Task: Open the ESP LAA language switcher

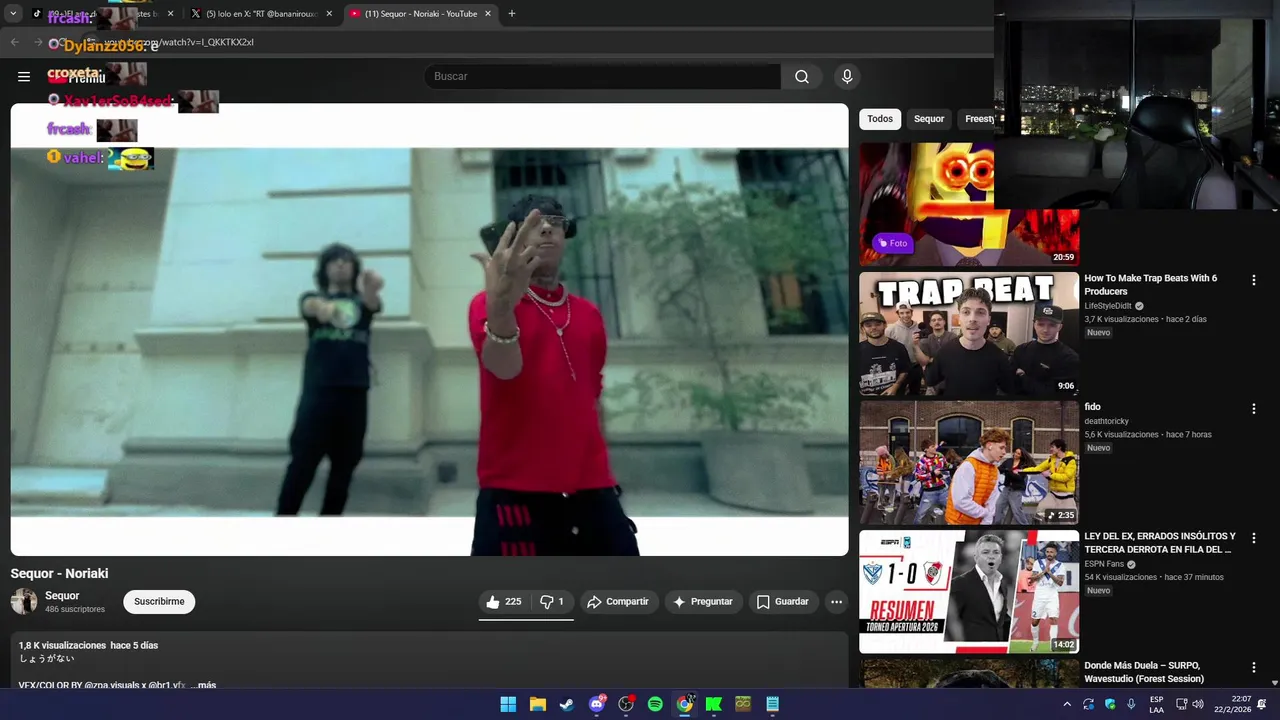Action: coord(1156,704)
